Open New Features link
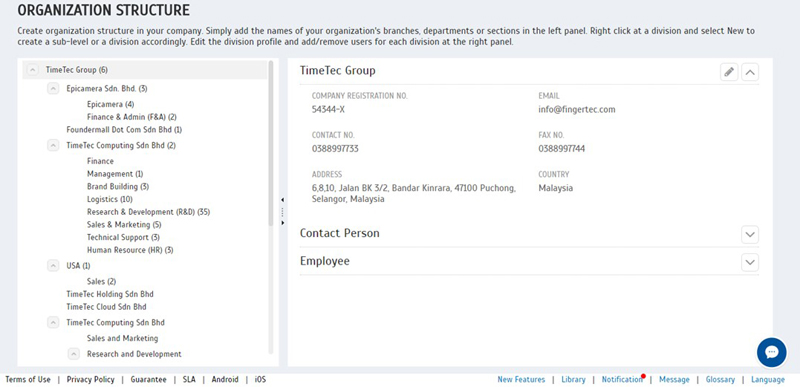This screenshot has width=800, height=387. (x=521, y=379)
